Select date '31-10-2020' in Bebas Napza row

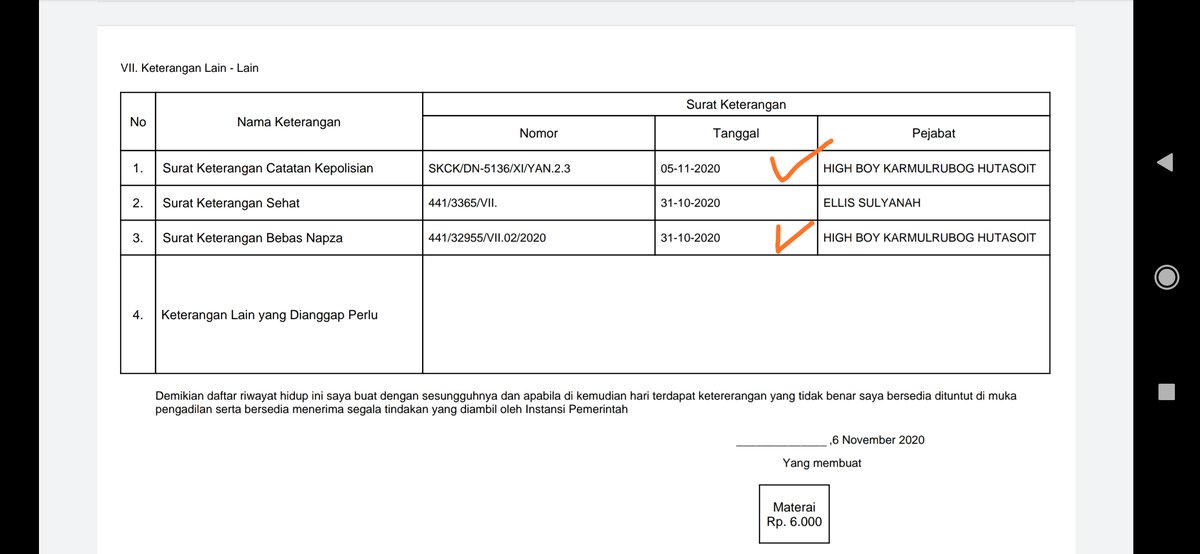(690, 238)
